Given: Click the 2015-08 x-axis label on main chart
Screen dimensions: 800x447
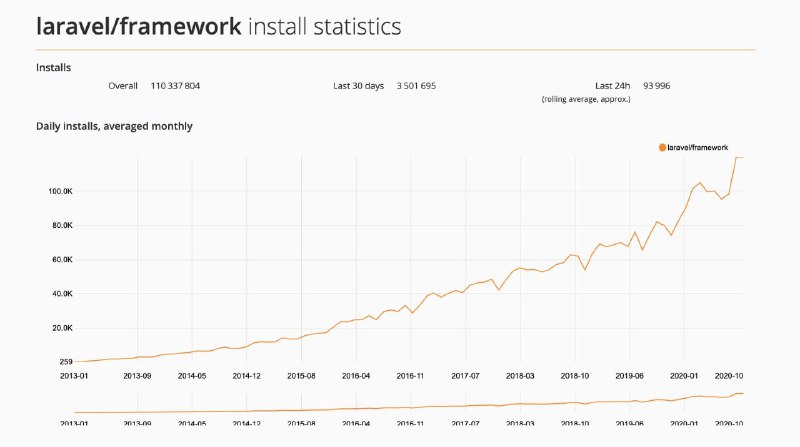Looking at the screenshot, I should click(x=301, y=376).
